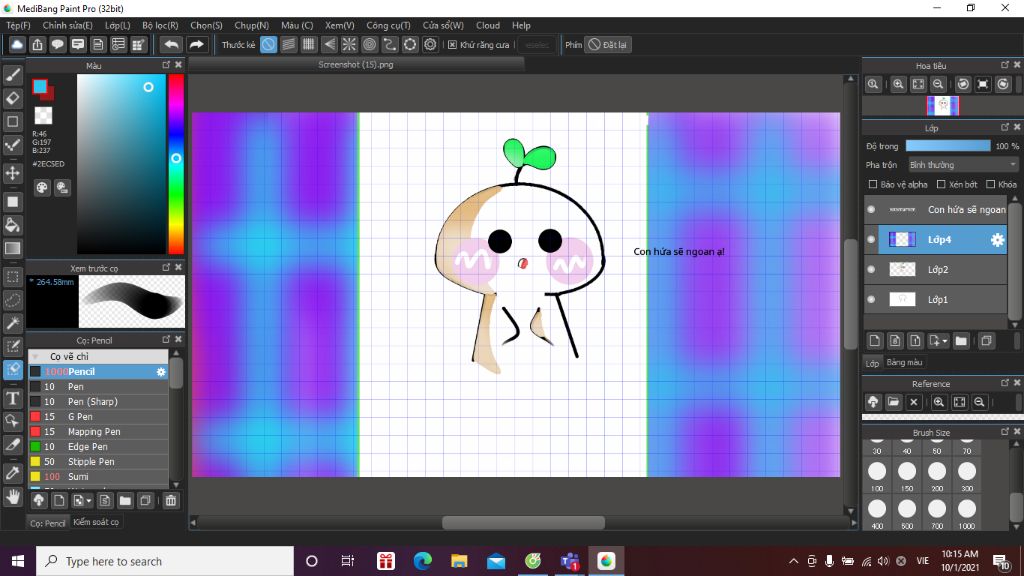
Task: Choose the Text tool
Action: pos(13,396)
